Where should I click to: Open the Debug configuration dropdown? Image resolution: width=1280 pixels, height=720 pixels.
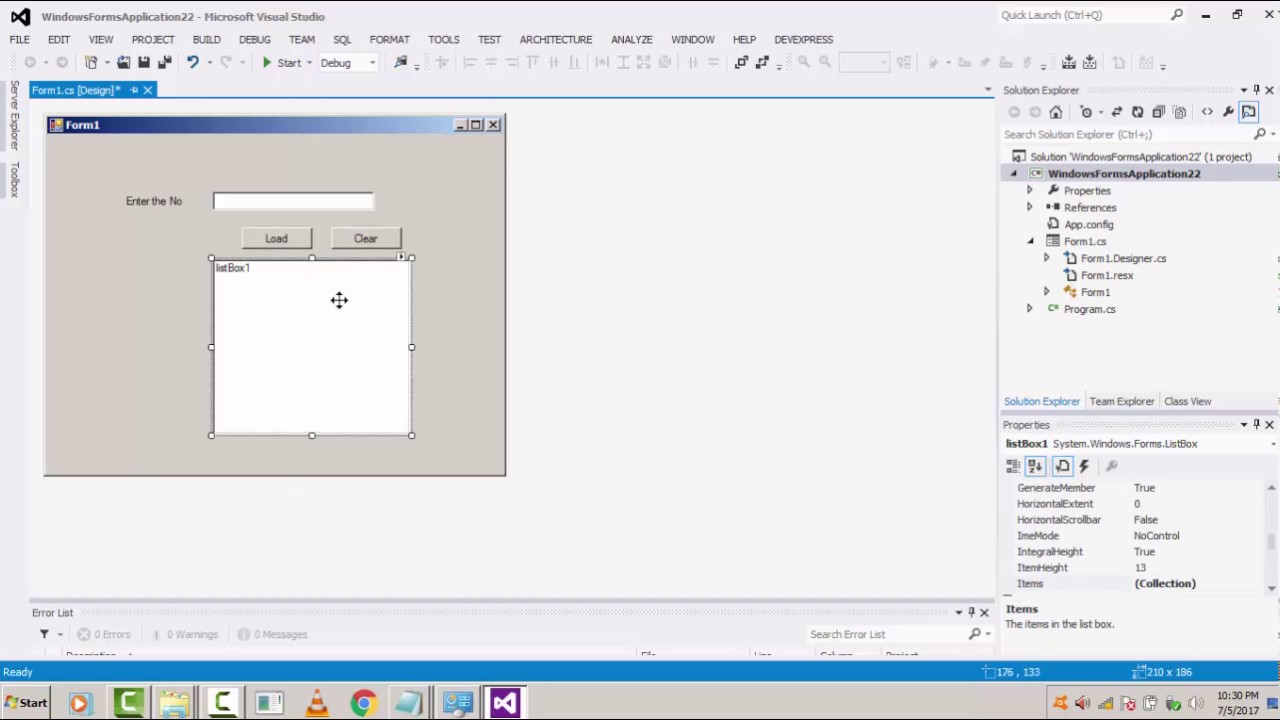point(370,62)
